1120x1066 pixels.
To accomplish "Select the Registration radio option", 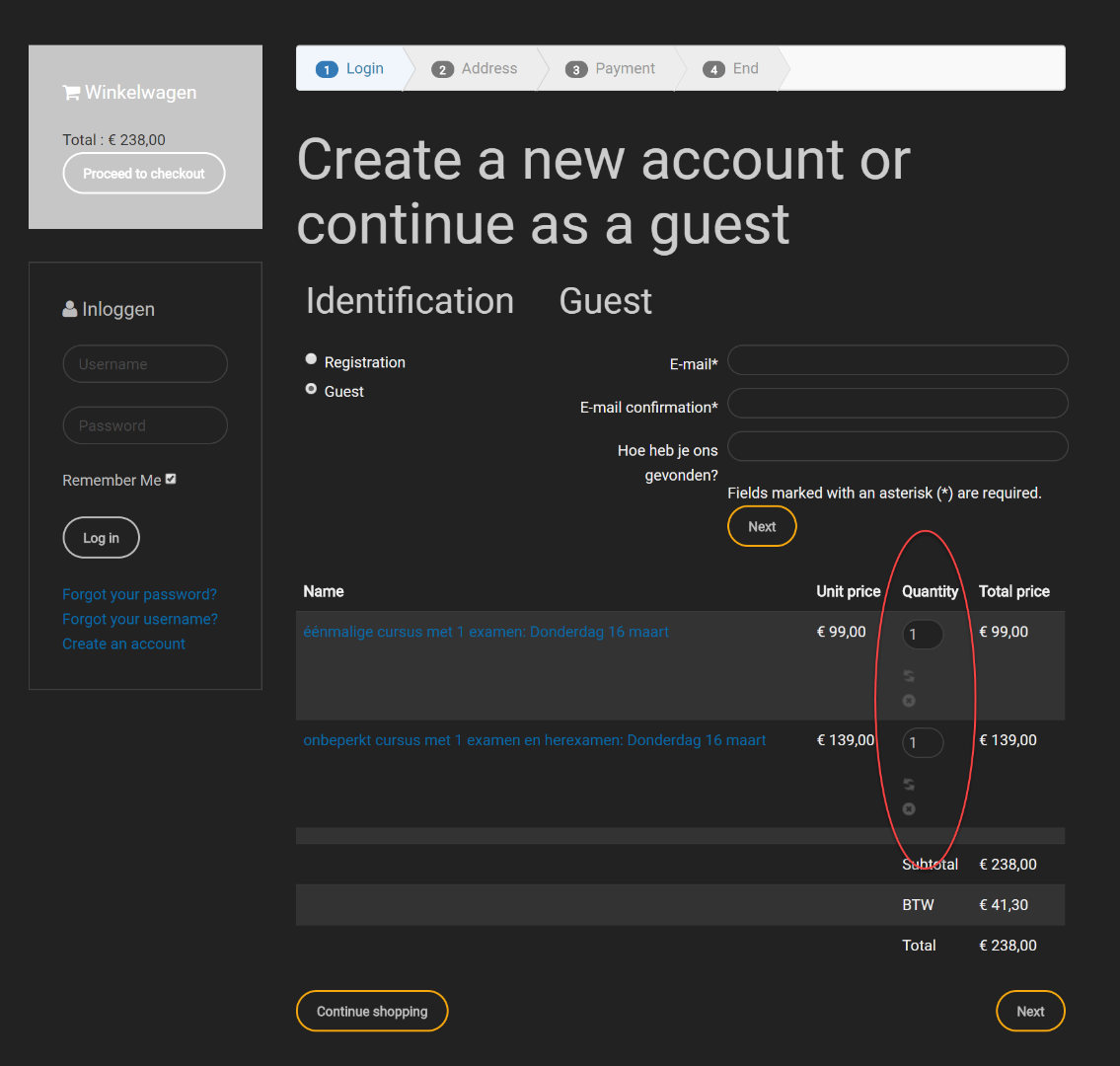I will point(312,359).
